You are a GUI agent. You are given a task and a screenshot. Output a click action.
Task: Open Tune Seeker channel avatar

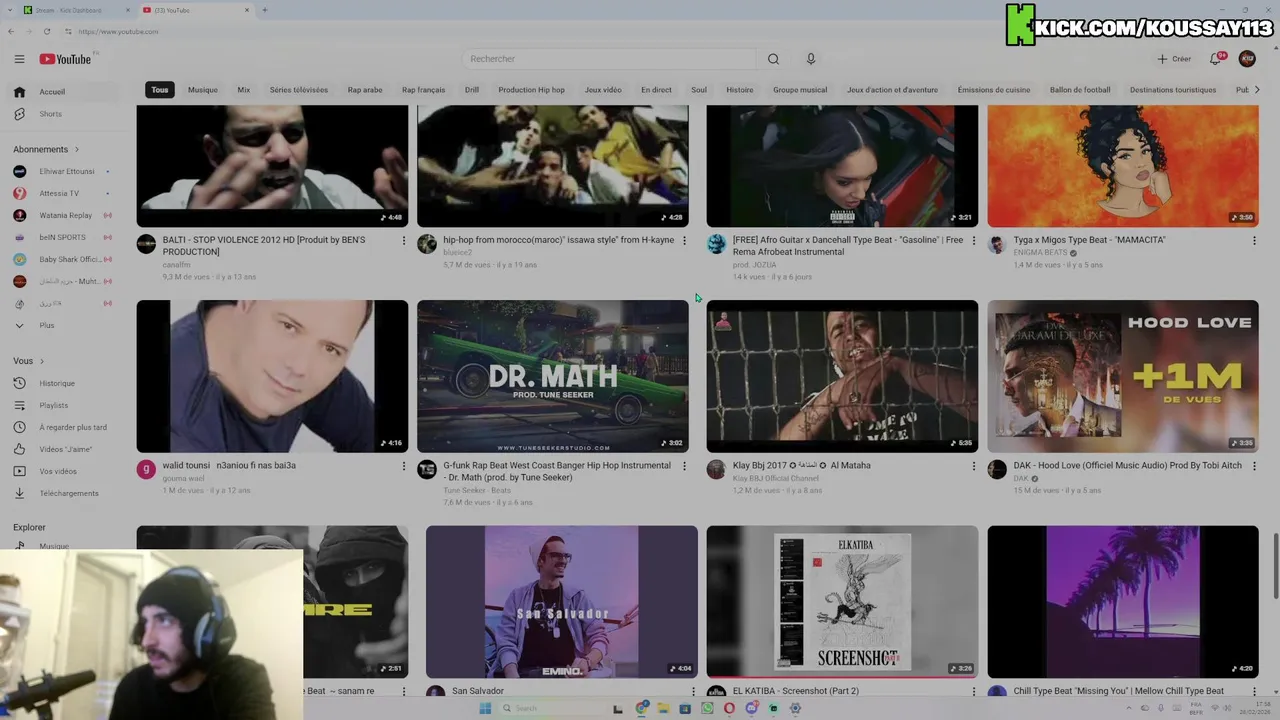click(427, 470)
